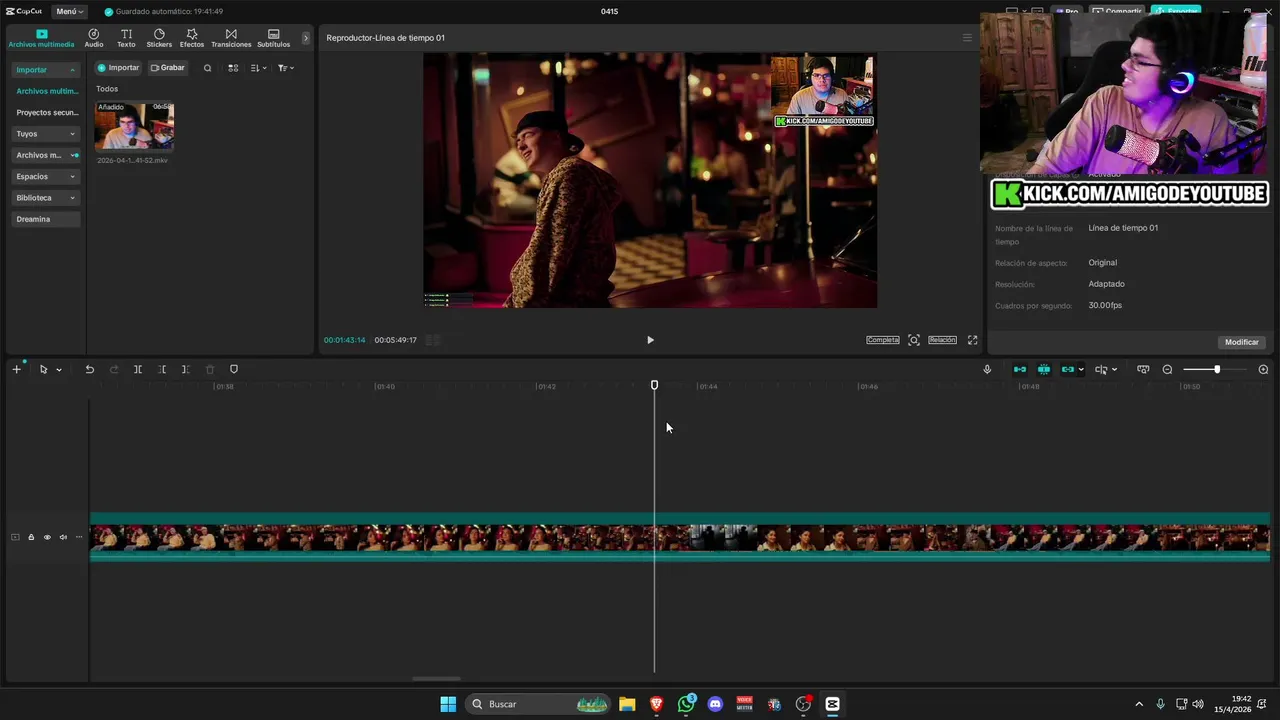Image resolution: width=1280 pixels, height=720 pixels.
Task: Select the Archivos multimedia tab
Action: (x=41, y=38)
